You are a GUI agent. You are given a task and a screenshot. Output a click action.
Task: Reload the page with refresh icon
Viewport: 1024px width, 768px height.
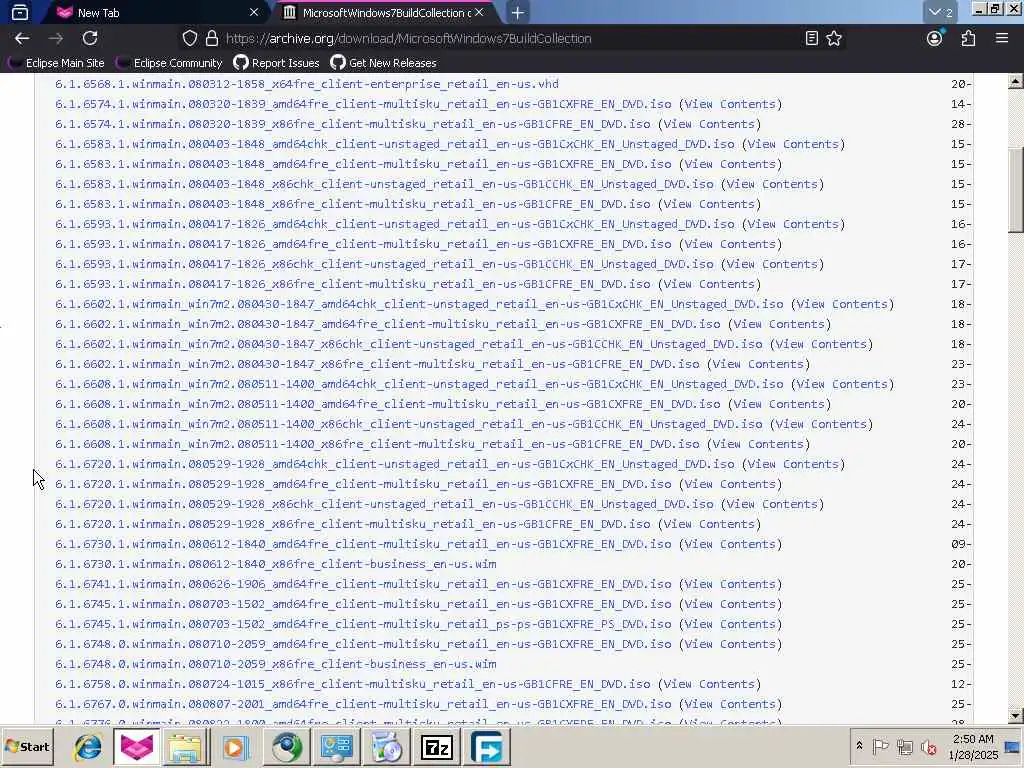[90, 39]
